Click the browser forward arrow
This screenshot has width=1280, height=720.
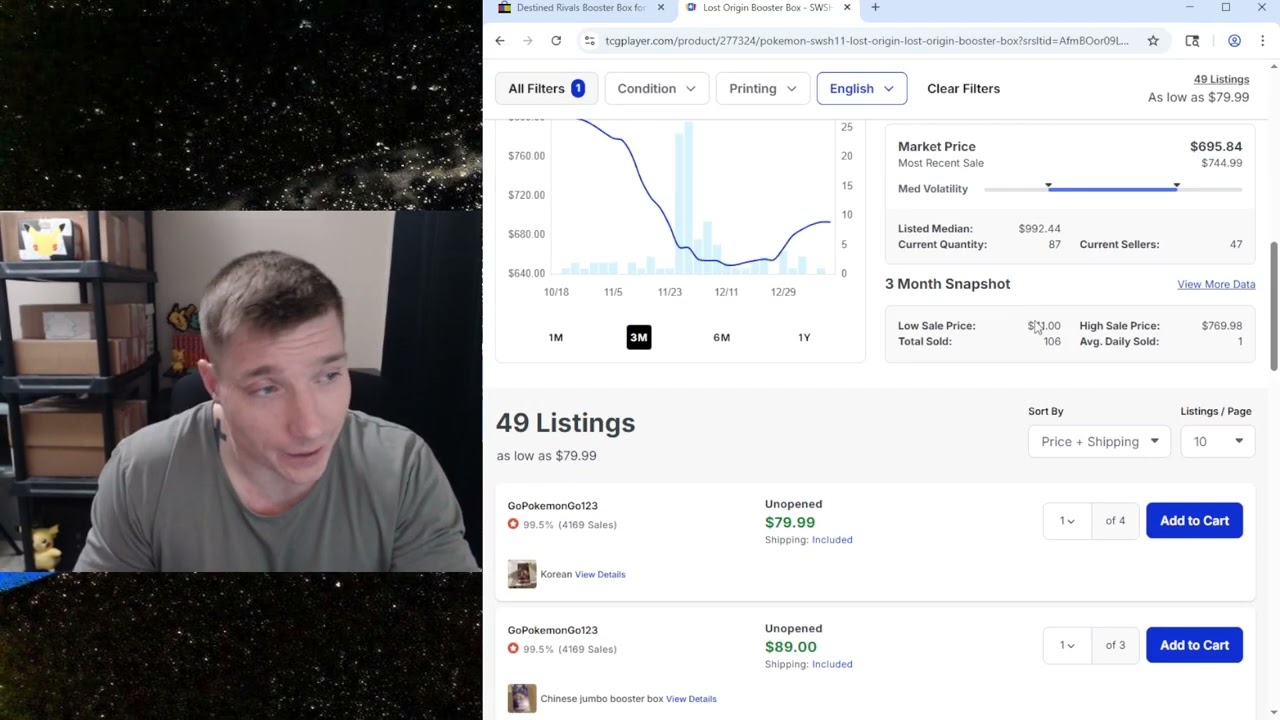pos(528,41)
